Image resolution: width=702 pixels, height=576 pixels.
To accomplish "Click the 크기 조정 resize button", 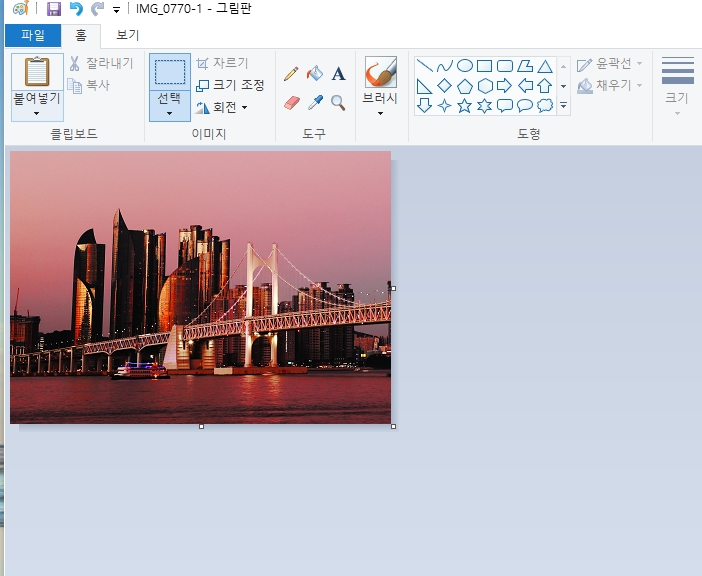I will (231, 85).
